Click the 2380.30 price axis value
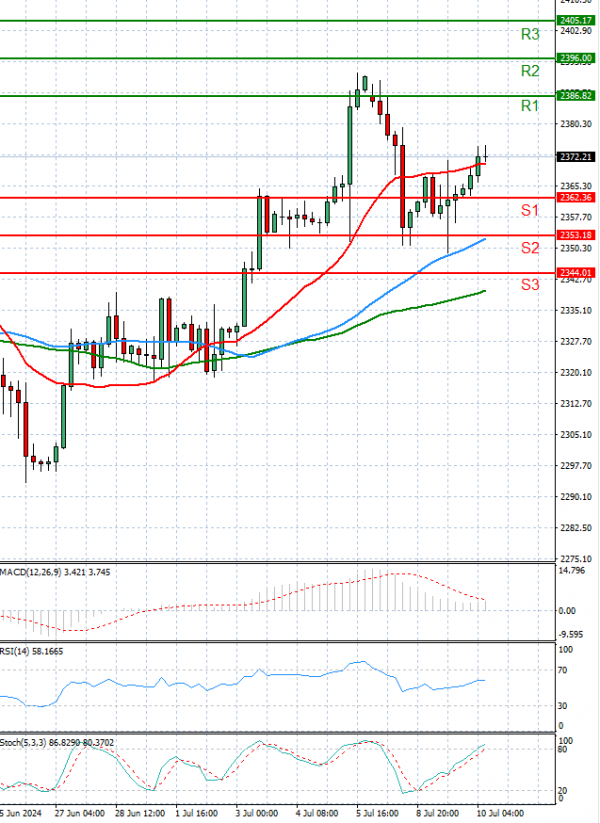 pos(576,124)
